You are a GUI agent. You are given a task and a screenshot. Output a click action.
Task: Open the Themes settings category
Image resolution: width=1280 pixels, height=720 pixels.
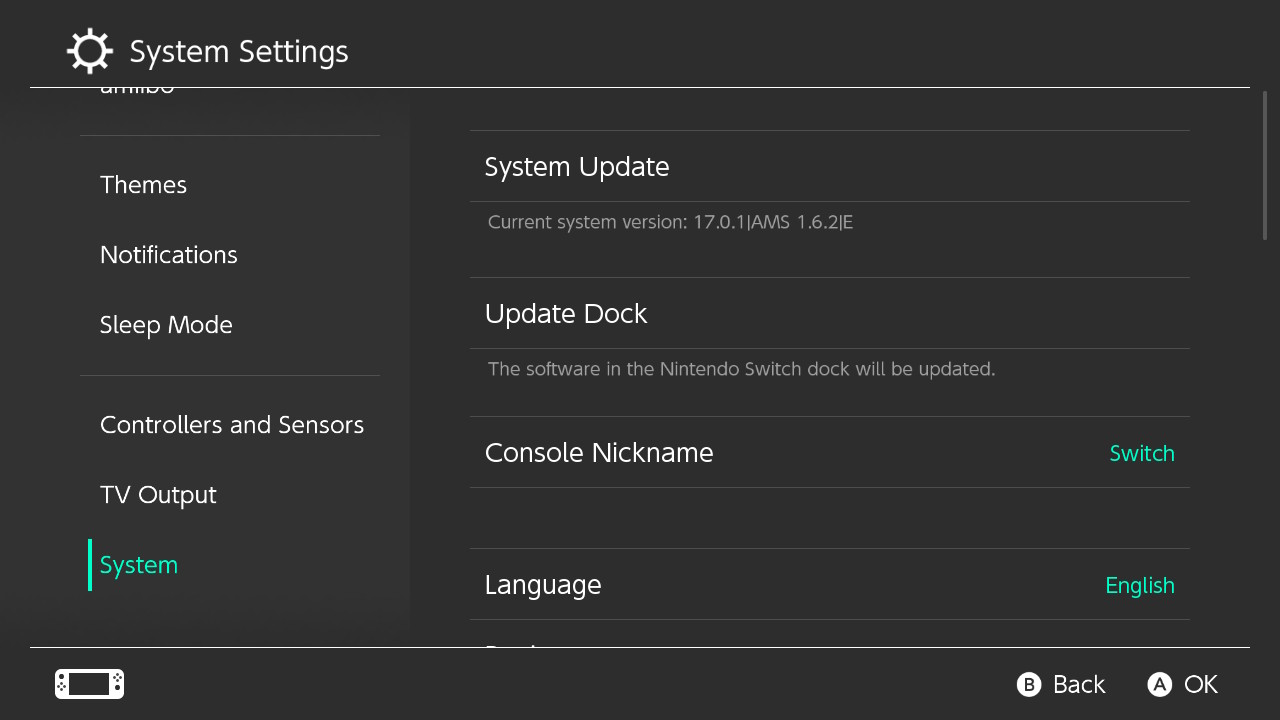coord(143,185)
